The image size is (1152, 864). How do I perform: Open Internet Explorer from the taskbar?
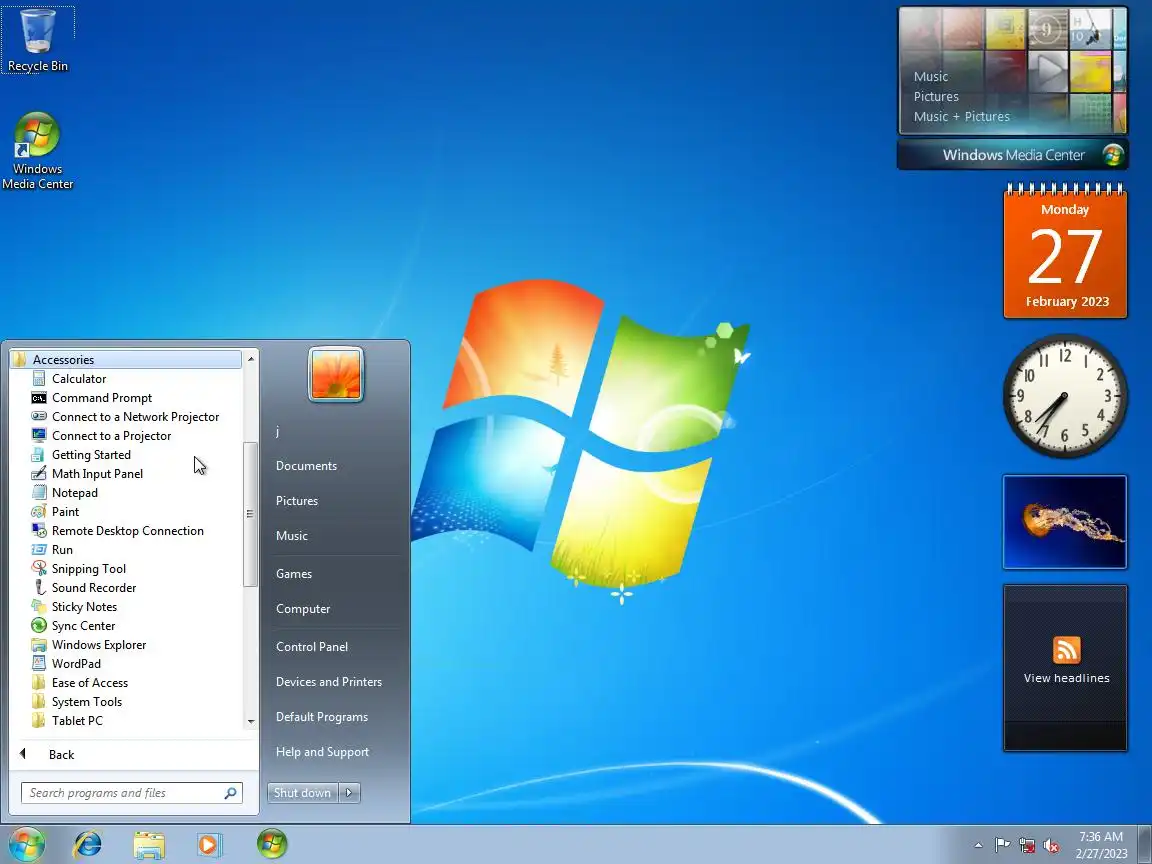click(87, 845)
